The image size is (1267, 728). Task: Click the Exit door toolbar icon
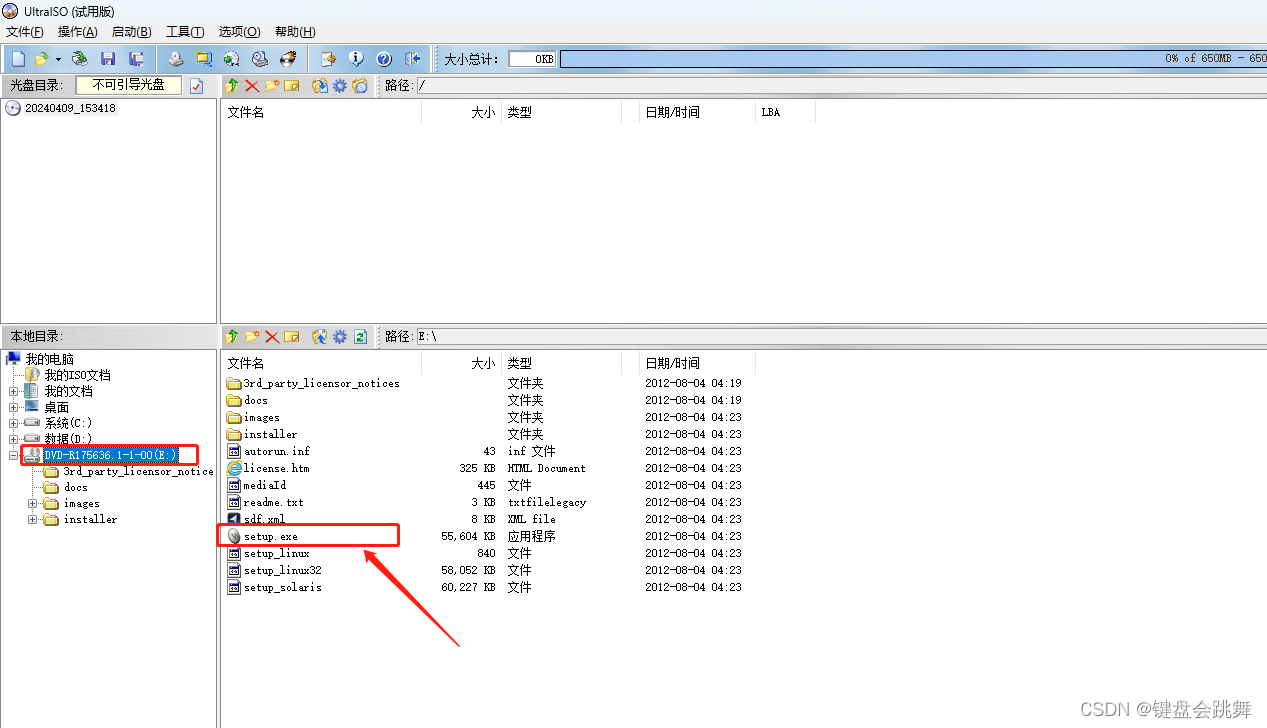pos(411,59)
